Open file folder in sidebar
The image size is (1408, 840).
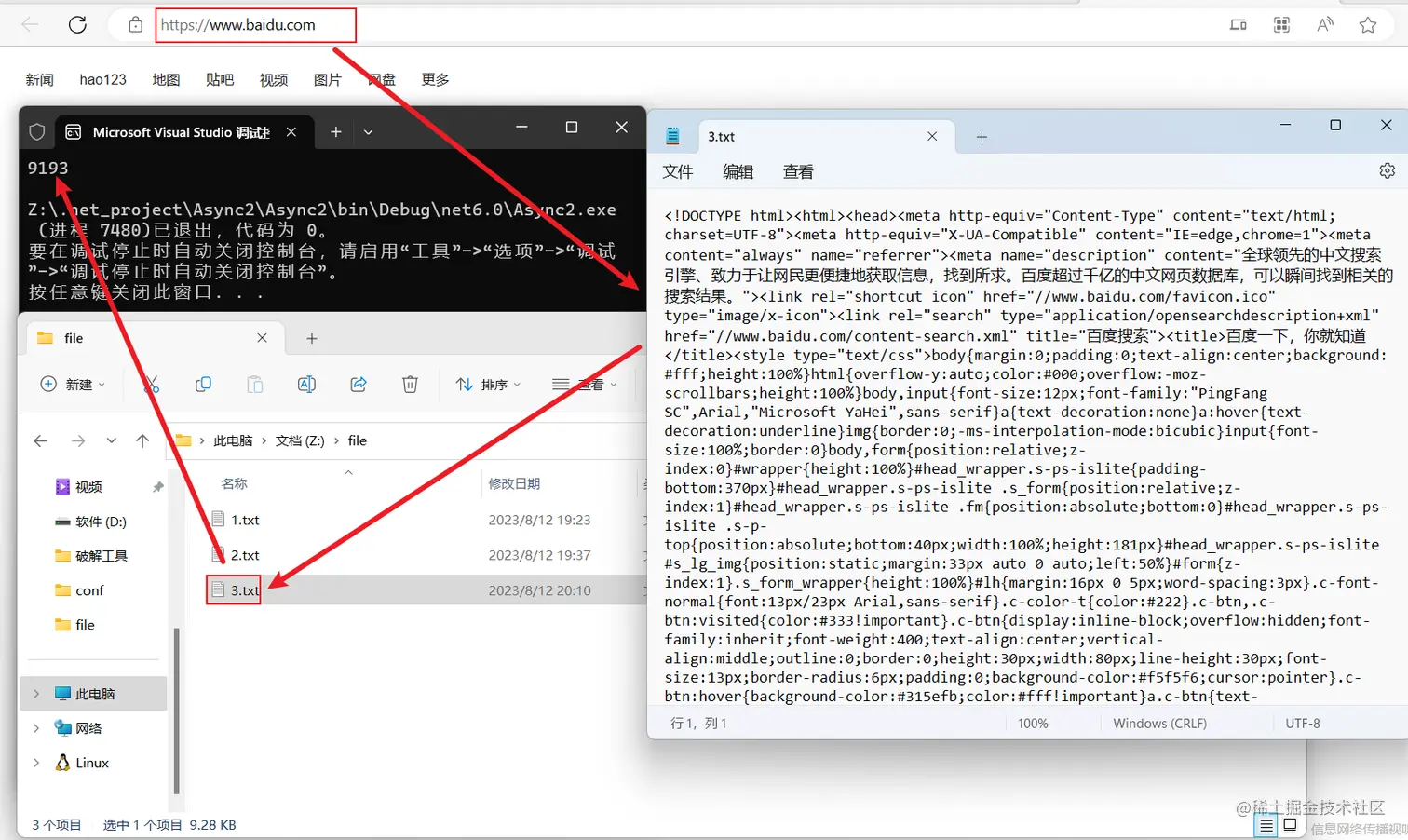pyautogui.click(x=85, y=625)
